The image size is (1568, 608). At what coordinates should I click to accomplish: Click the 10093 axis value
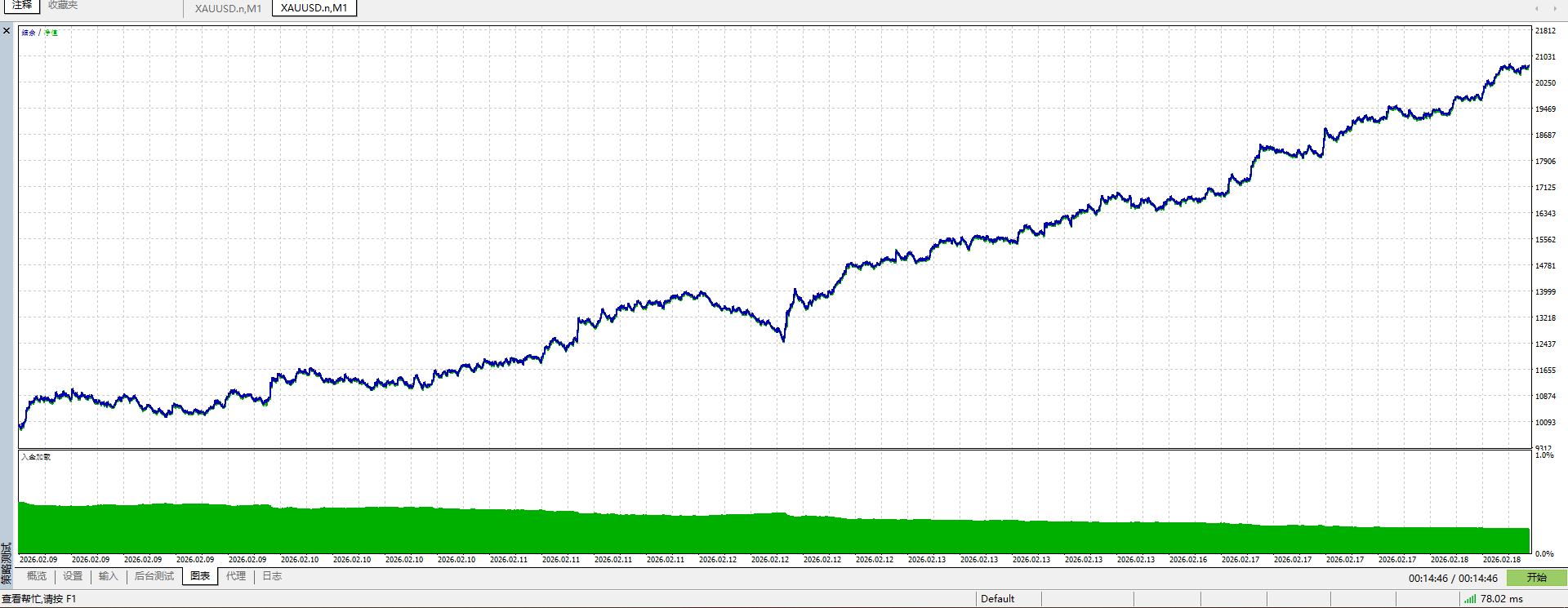[x=1545, y=423]
